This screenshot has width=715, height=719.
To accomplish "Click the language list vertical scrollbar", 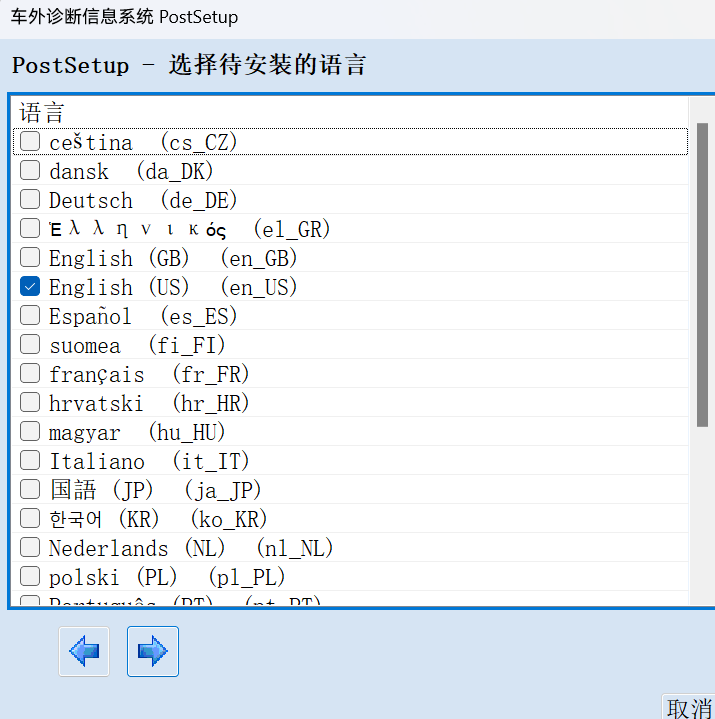I will pos(702,275).
